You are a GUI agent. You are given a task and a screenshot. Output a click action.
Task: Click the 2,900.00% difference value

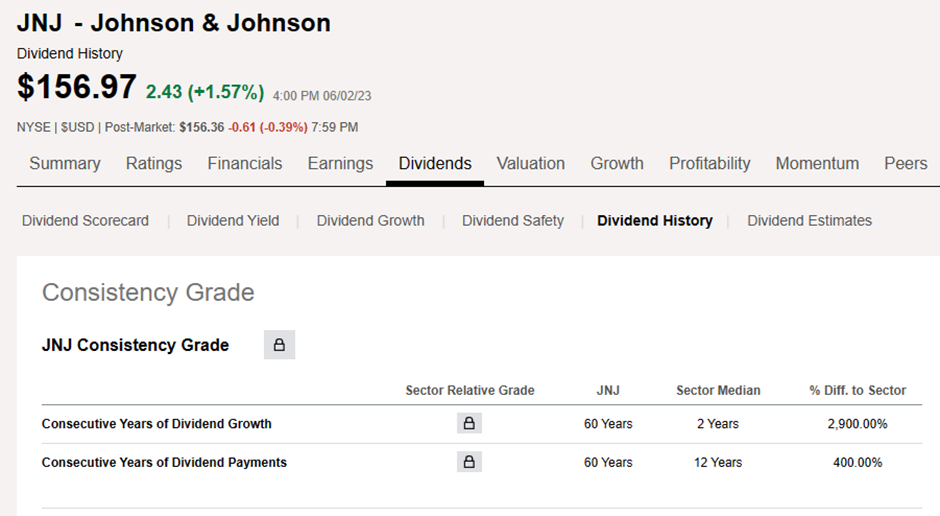click(858, 424)
